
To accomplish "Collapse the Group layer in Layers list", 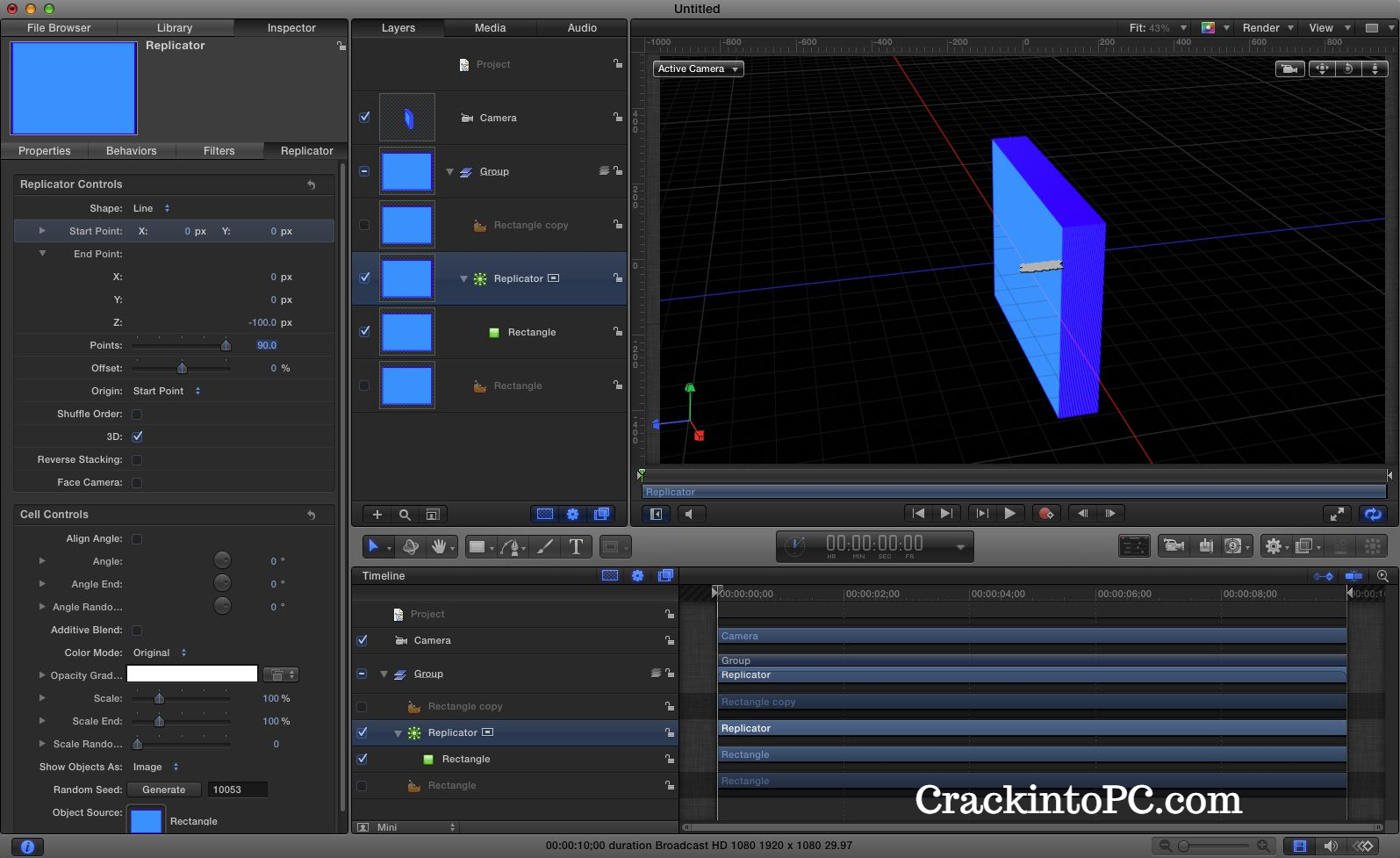I will 449,172.
